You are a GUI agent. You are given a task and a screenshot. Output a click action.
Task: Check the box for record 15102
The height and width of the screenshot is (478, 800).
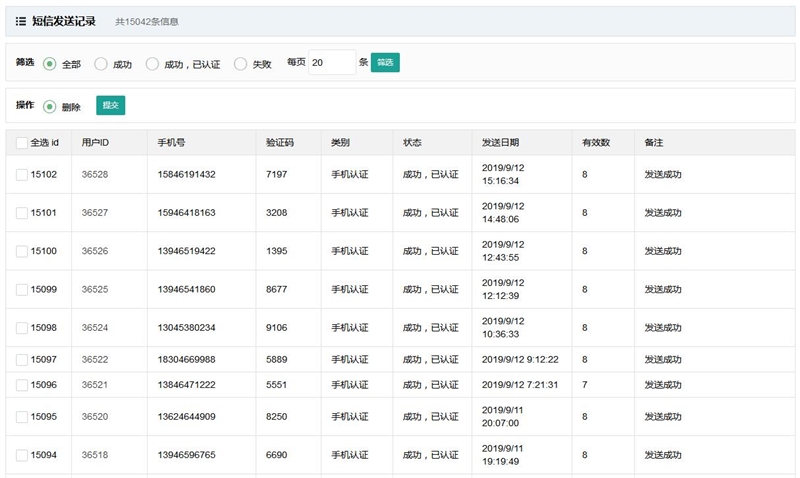pyautogui.click(x=22, y=175)
